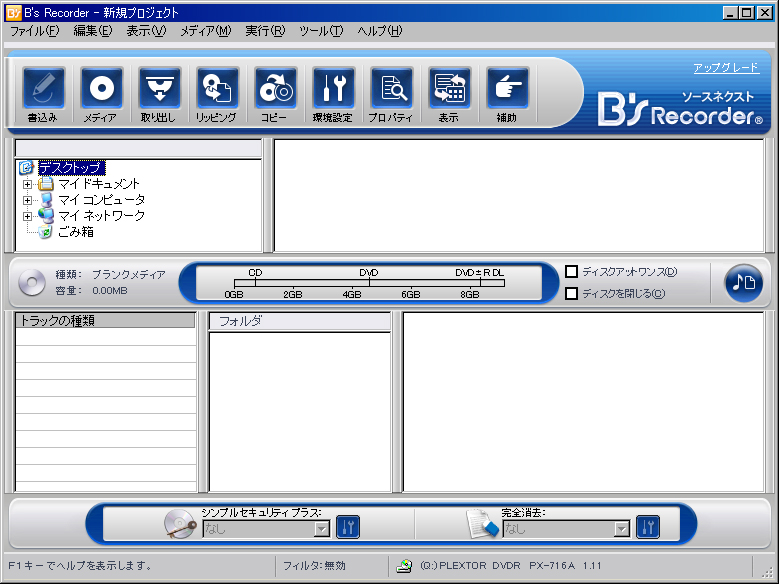Expand the マイ コンピュータ tree node
The width and height of the screenshot is (779, 584).
(x=28, y=200)
